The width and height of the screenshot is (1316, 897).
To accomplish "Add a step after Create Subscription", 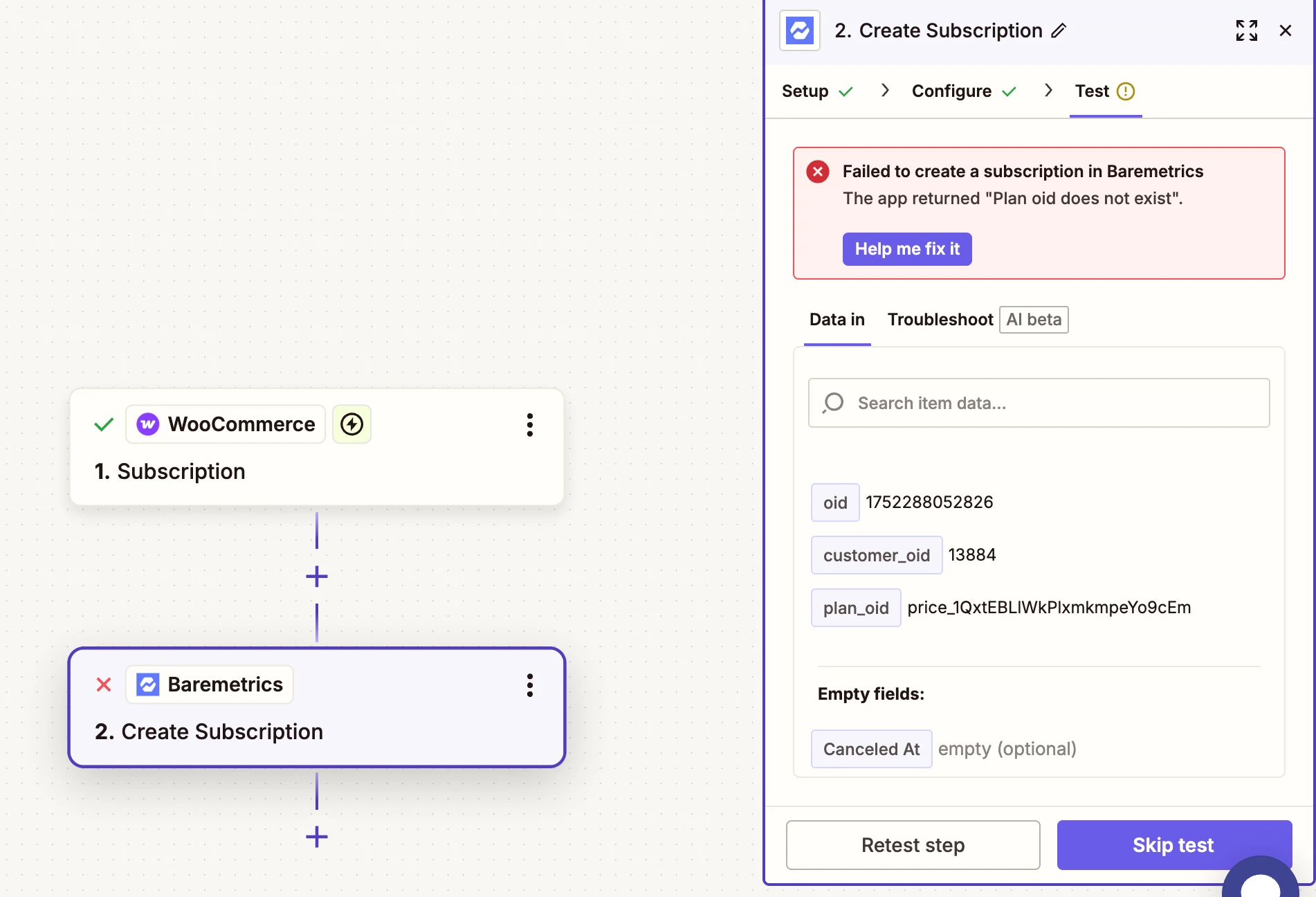I will (x=317, y=837).
